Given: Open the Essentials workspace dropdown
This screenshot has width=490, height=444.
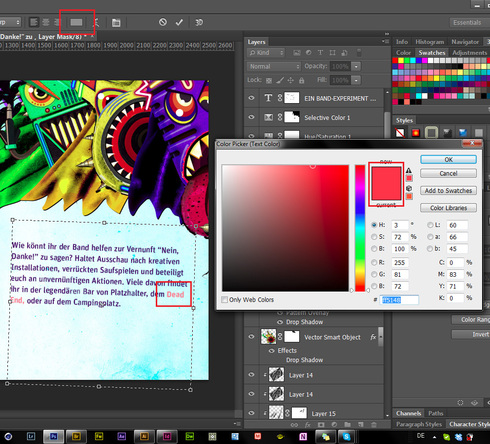Looking at the screenshot, I should (470, 22).
